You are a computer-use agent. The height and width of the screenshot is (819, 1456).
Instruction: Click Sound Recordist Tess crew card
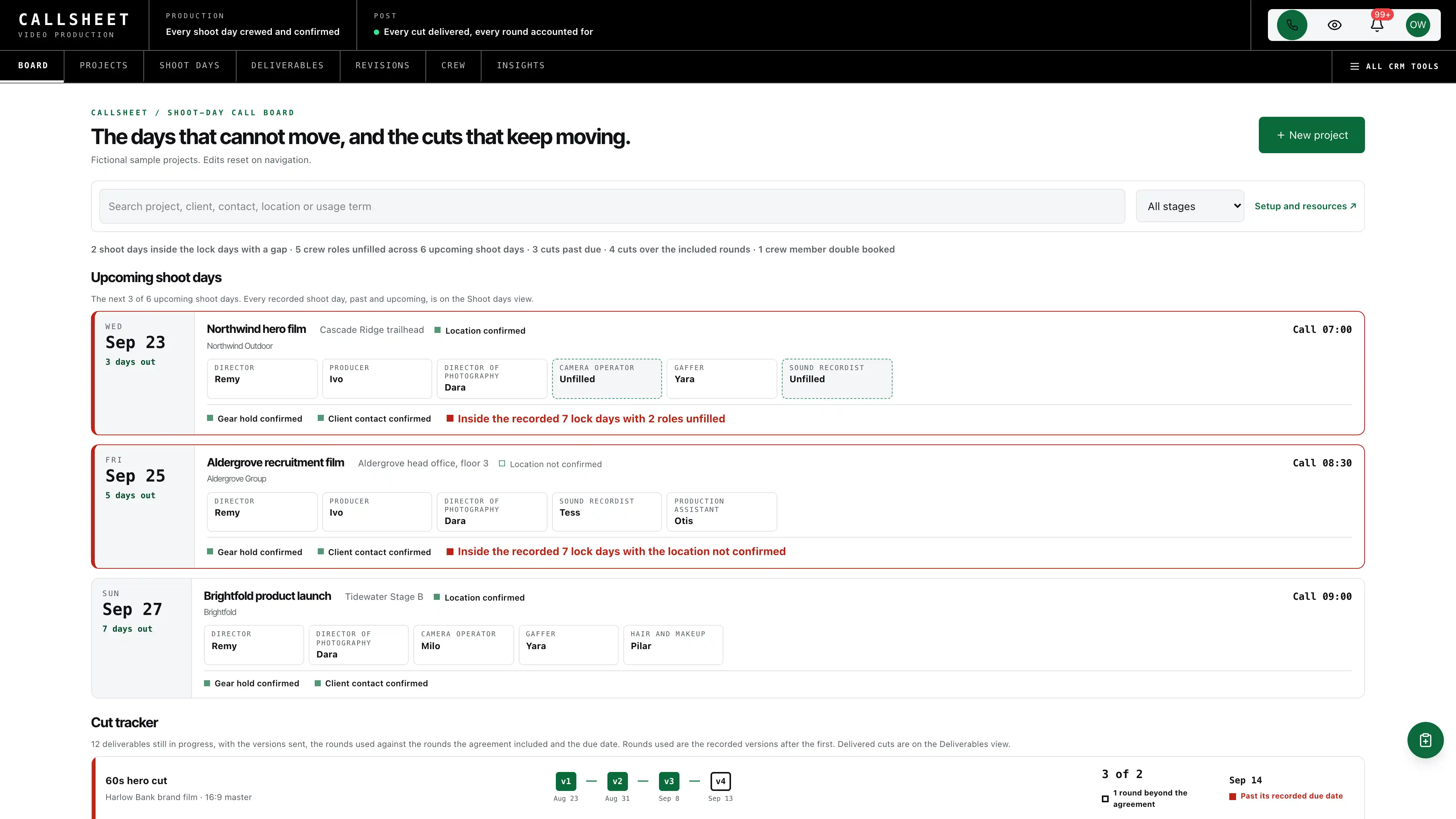(x=607, y=512)
